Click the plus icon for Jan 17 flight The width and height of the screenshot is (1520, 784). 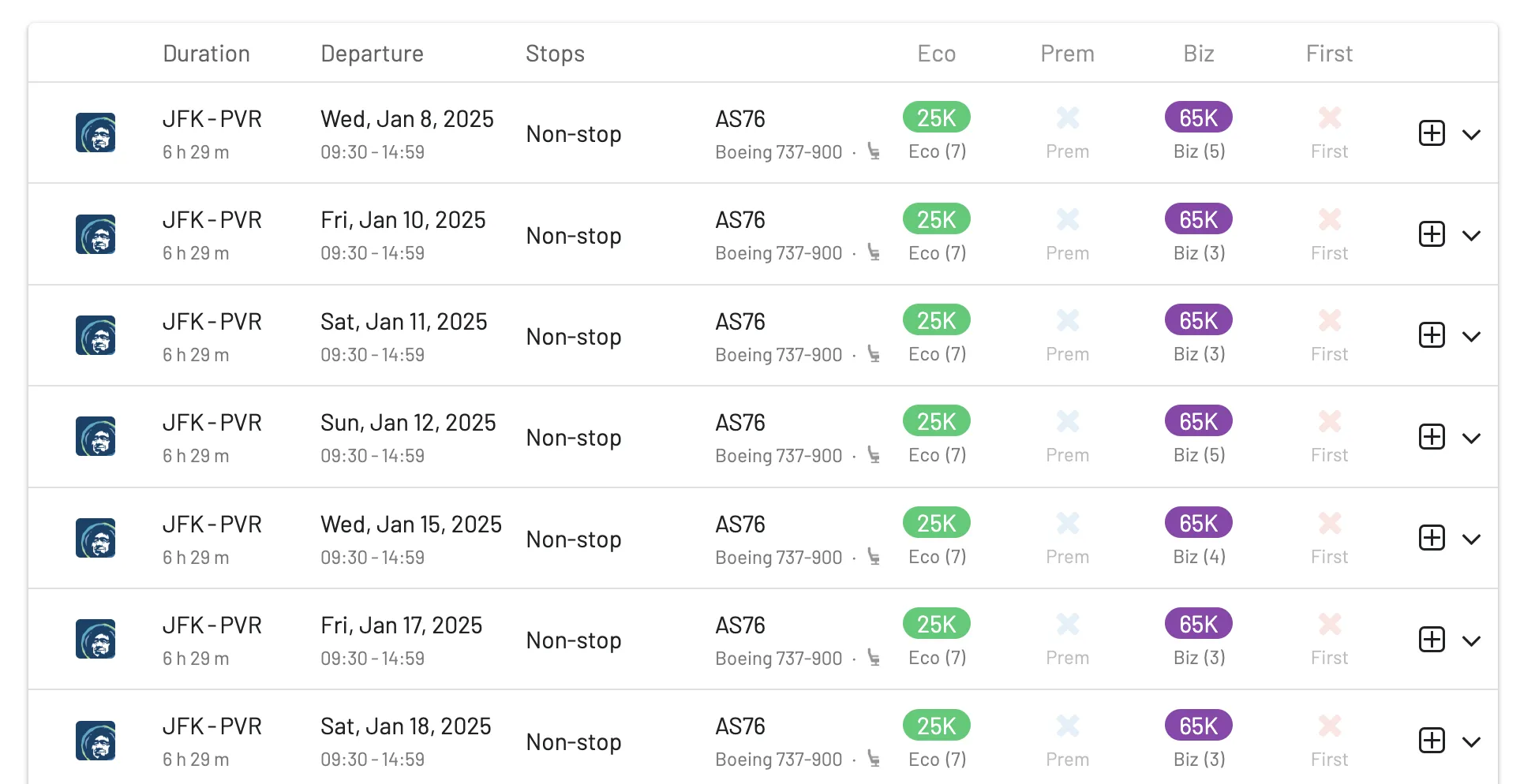(x=1432, y=639)
